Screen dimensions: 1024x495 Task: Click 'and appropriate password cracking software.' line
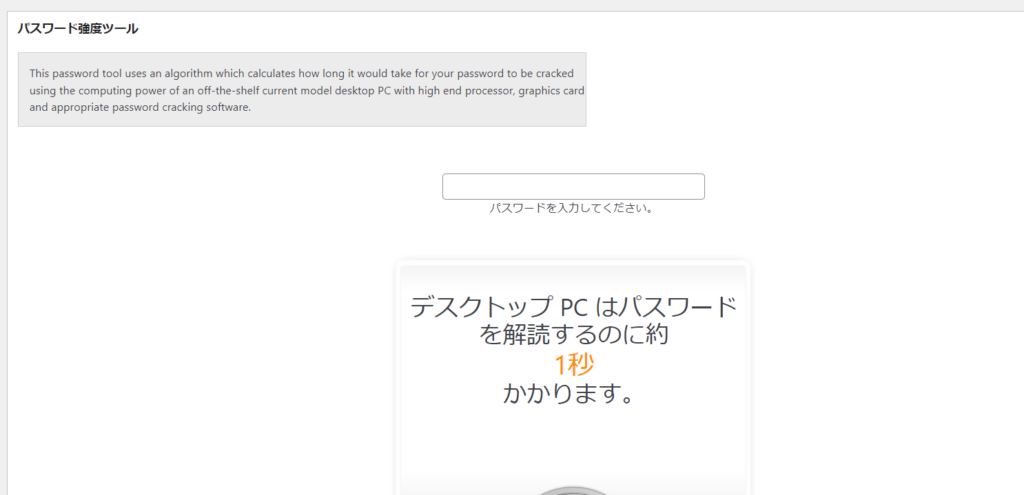click(140, 108)
